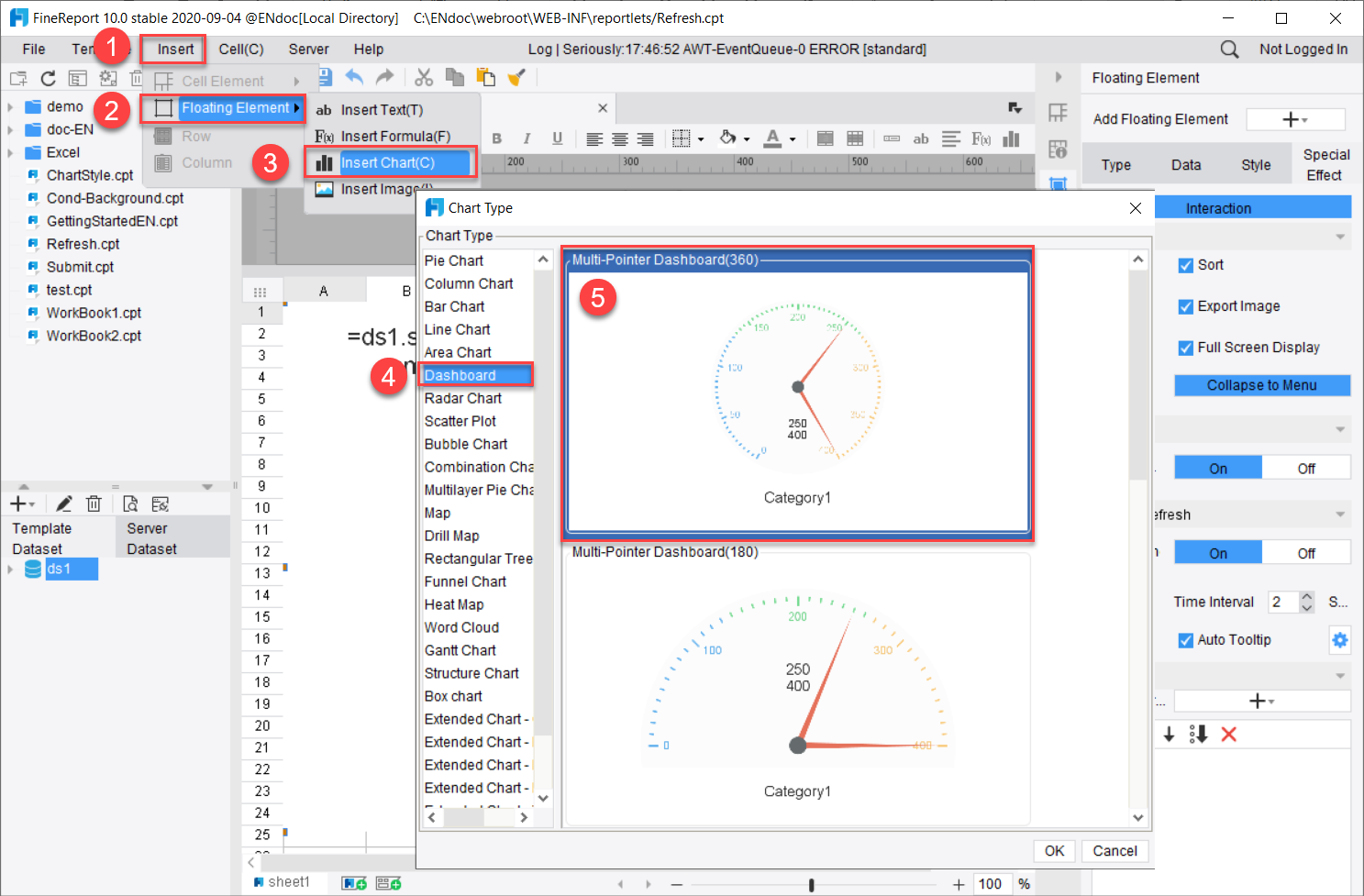Select Multi-Pointer Dashboard(180) chart thumbnail
The width and height of the screenshot is (1364, 896).
pyautogui.click(x=797, y=686)
